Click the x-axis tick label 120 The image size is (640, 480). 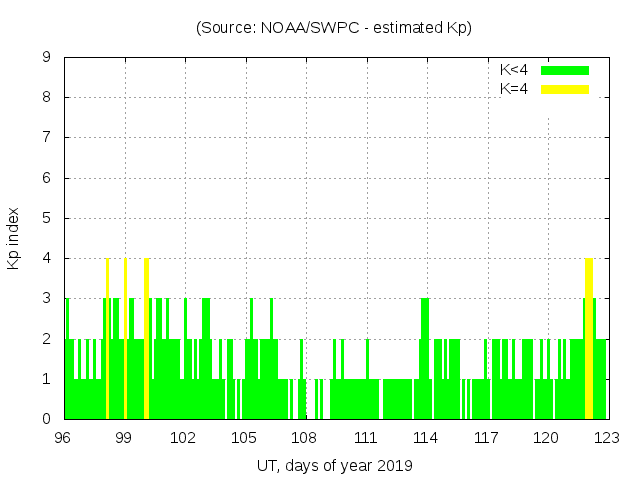[547, 437]
